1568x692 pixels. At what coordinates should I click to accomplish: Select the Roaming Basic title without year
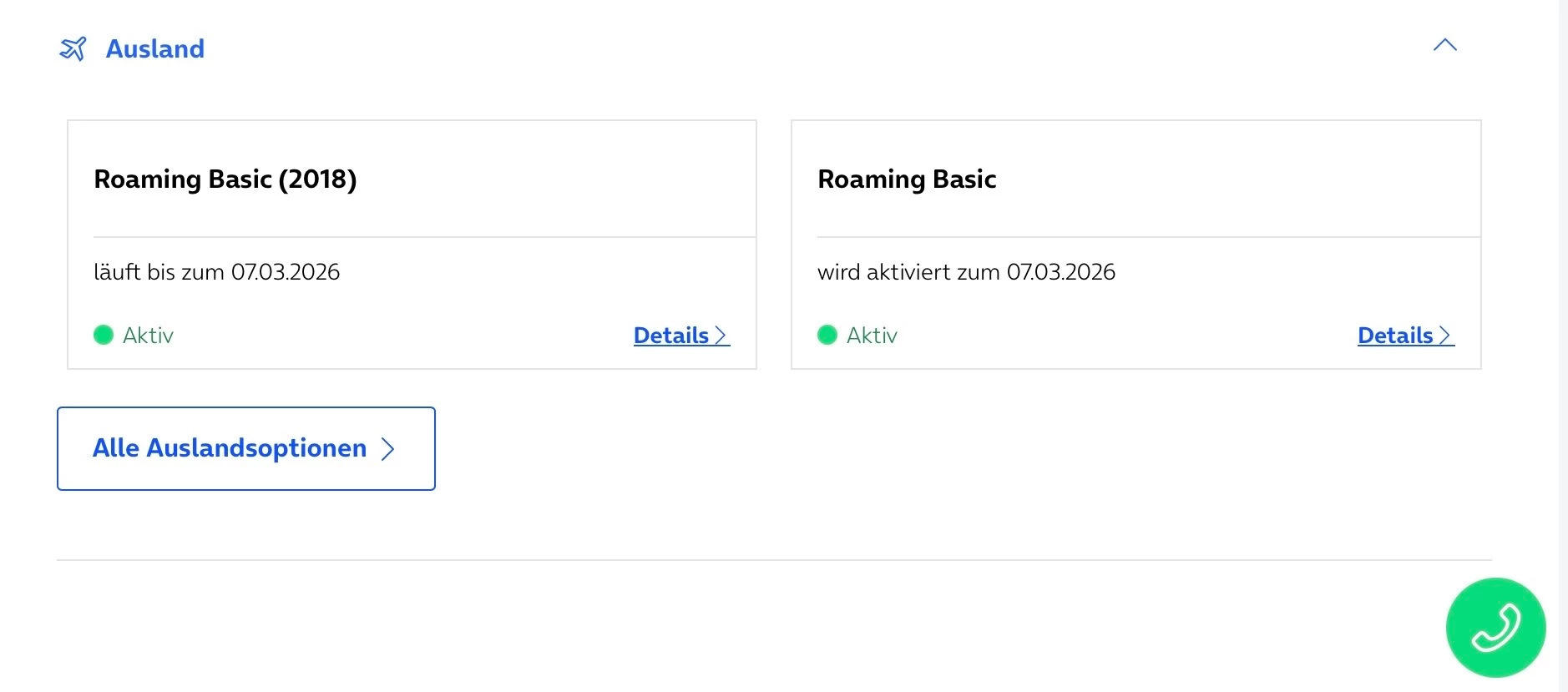pyautogui.click(x=907, y=179)
